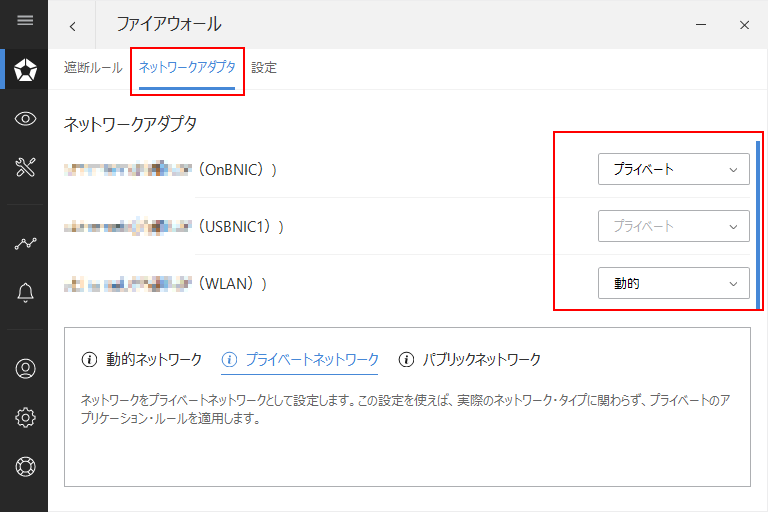Viewport: 768px width, 512px height.
Task: Open the WLAN network type dropdown
Action: click(x=673, y=283)
